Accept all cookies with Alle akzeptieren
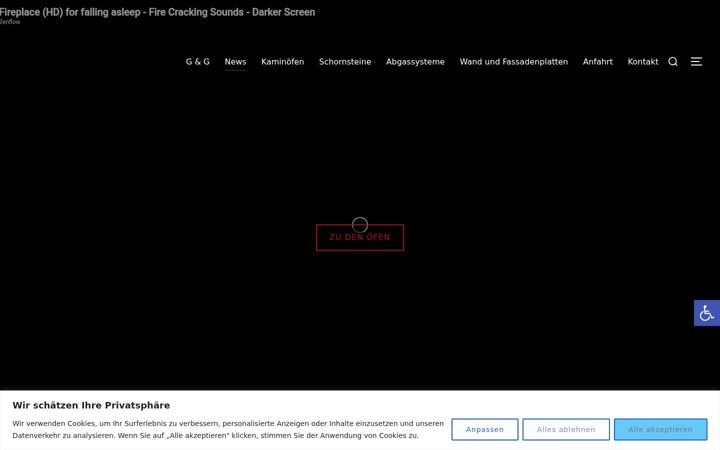The image size is (720, 450). [x=660, y=429]
